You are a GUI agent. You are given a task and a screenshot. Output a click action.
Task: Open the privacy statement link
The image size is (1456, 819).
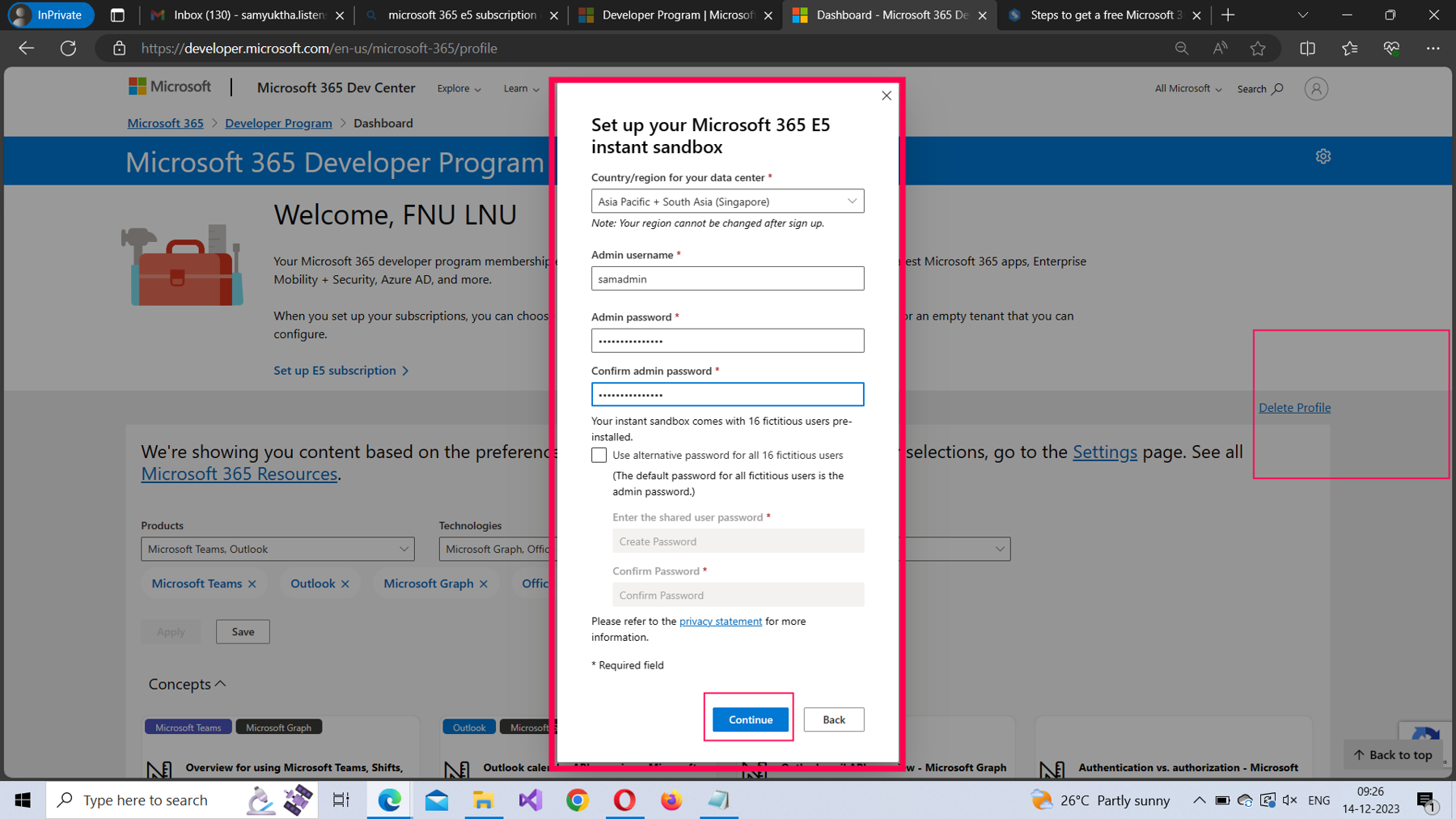(x=720, y=622)
